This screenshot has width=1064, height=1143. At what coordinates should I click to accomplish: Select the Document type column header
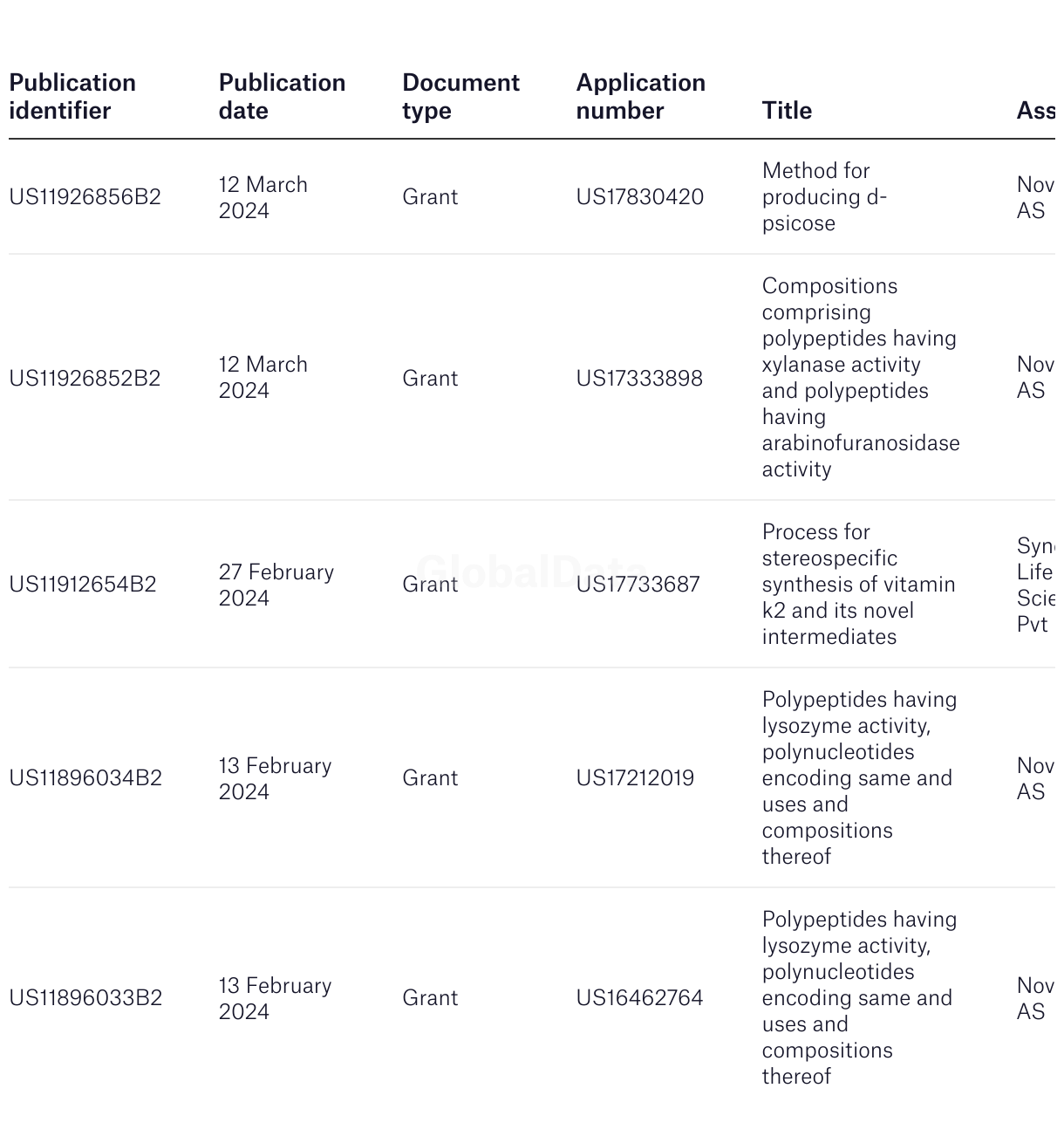(x=460, y=96)
